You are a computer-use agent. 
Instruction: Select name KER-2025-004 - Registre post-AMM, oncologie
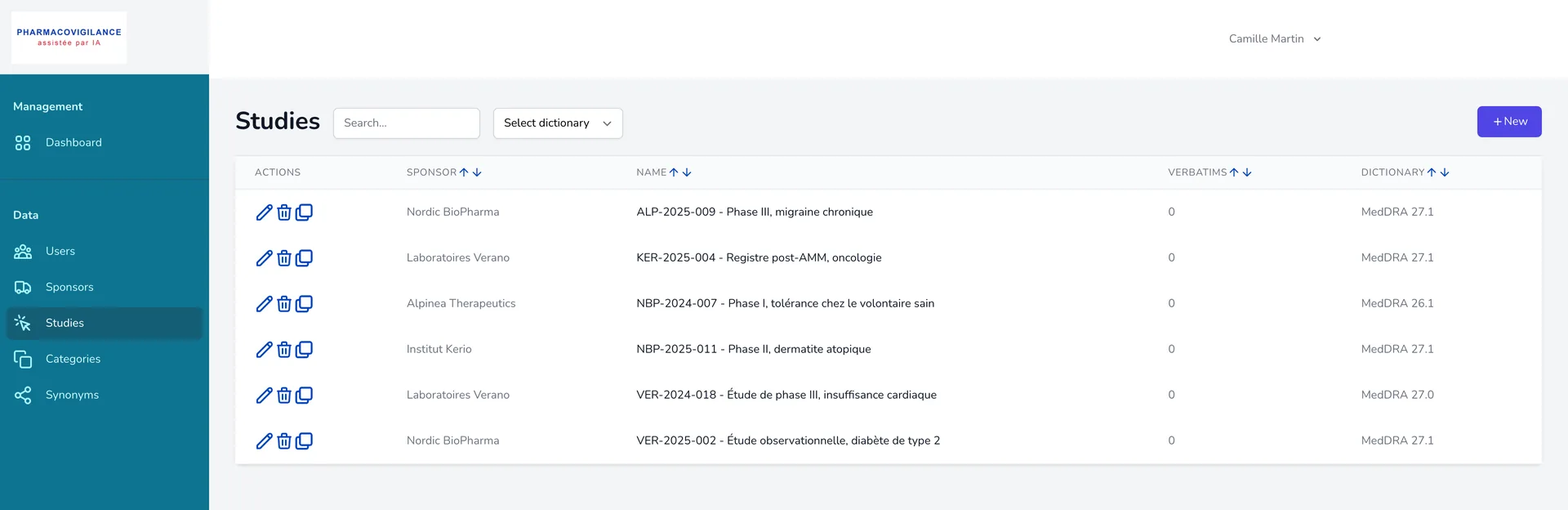(x=759, y=257)
